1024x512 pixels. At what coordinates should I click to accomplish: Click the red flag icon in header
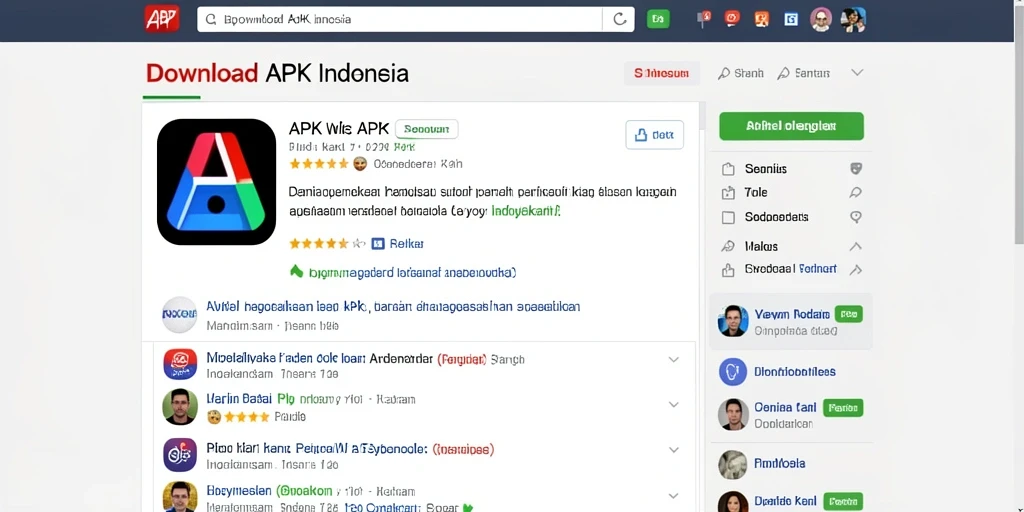(x=705, y=19)
